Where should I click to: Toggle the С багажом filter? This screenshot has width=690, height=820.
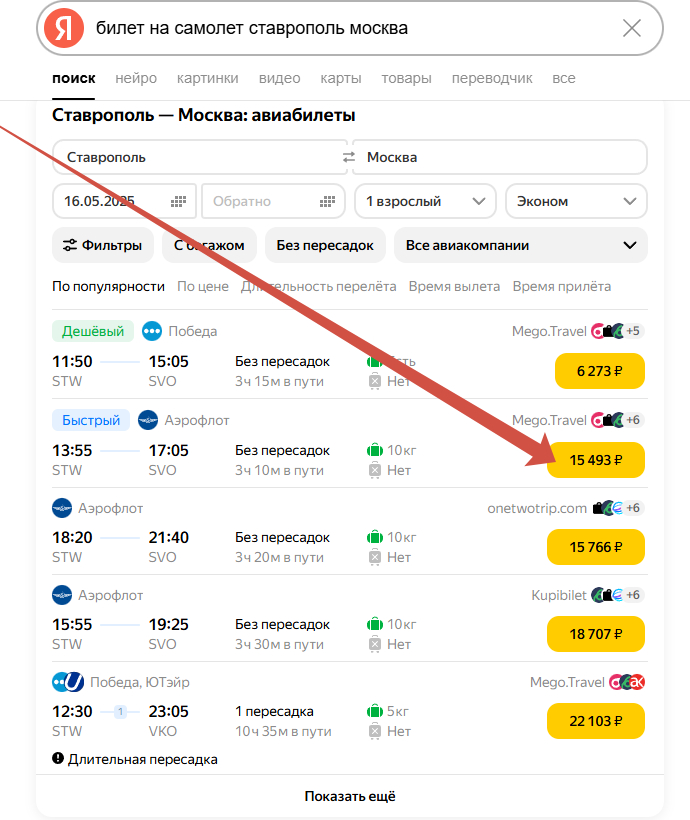209,245
